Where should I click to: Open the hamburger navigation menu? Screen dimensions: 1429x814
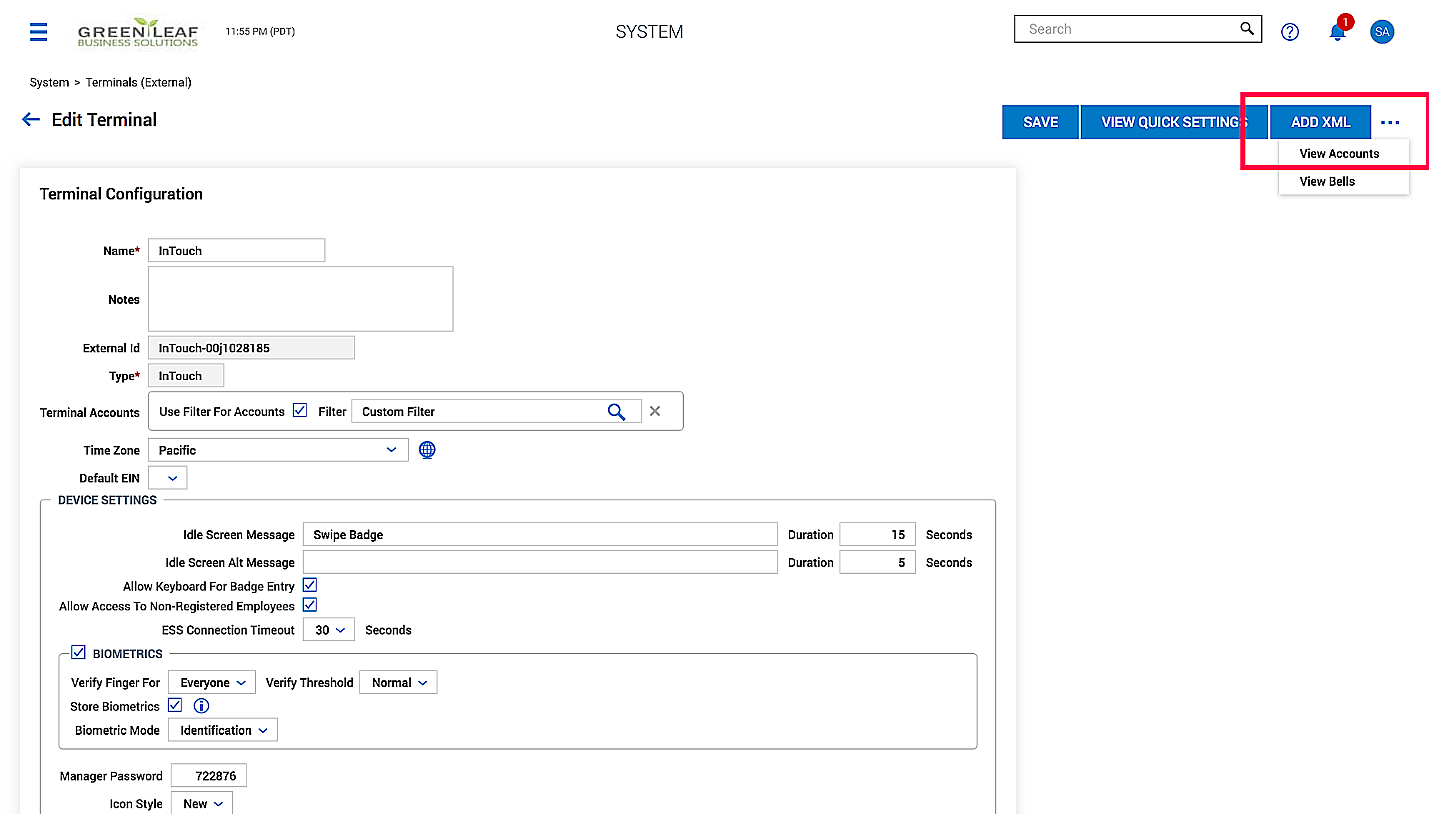pyautogui.click(x=39, y=32)
